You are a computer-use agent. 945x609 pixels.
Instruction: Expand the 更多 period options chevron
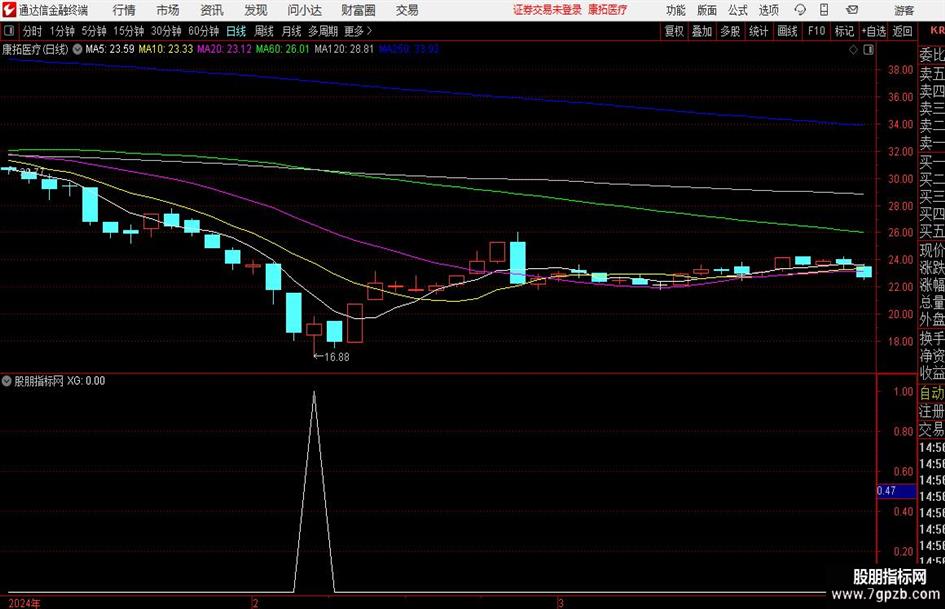point(369,31)
